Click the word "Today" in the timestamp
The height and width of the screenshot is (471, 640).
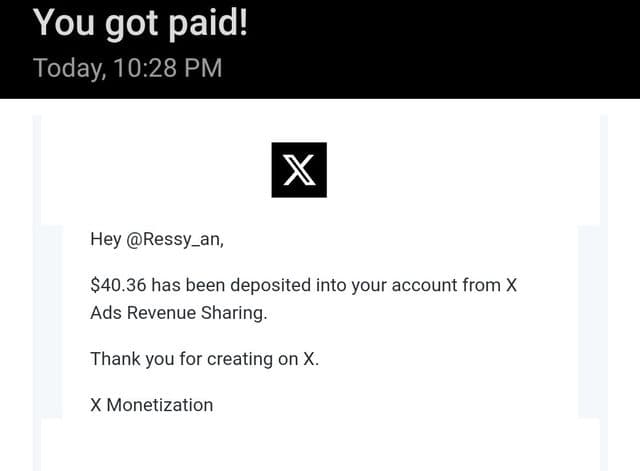(x=69, y=68)
